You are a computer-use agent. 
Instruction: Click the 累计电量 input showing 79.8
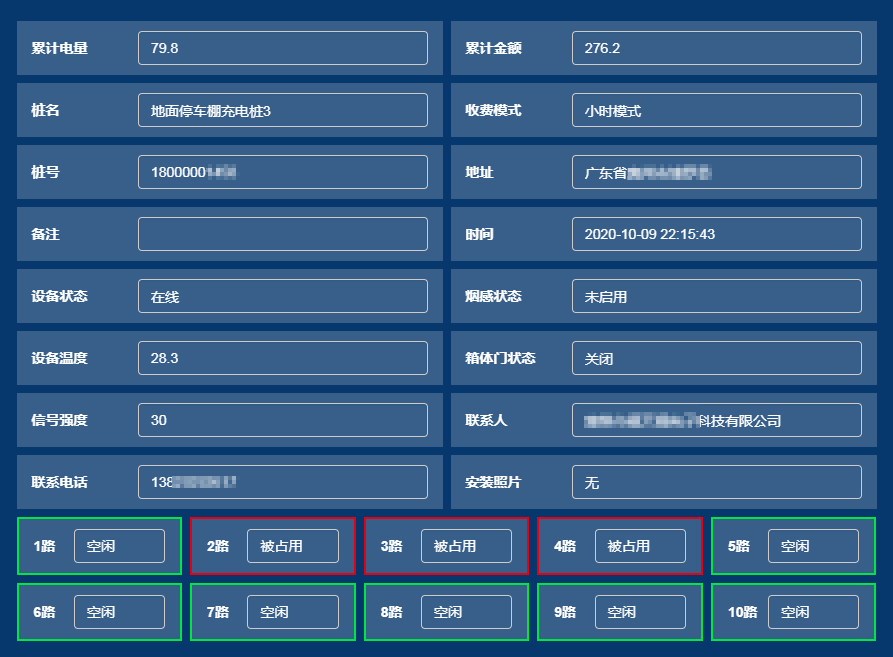283,48
